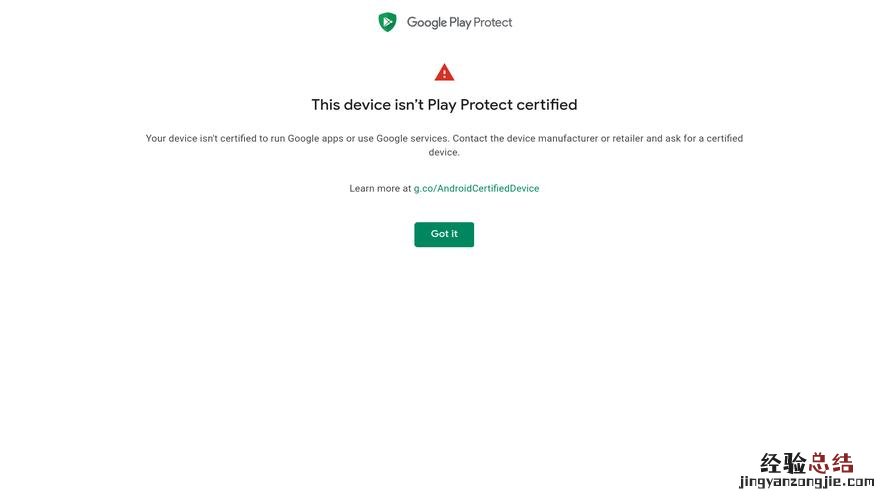Click the "This device isn't Play Protect certified" heading
Image resolution: width=889 pixels, height=500 pixels.
(x=444, y=104)
